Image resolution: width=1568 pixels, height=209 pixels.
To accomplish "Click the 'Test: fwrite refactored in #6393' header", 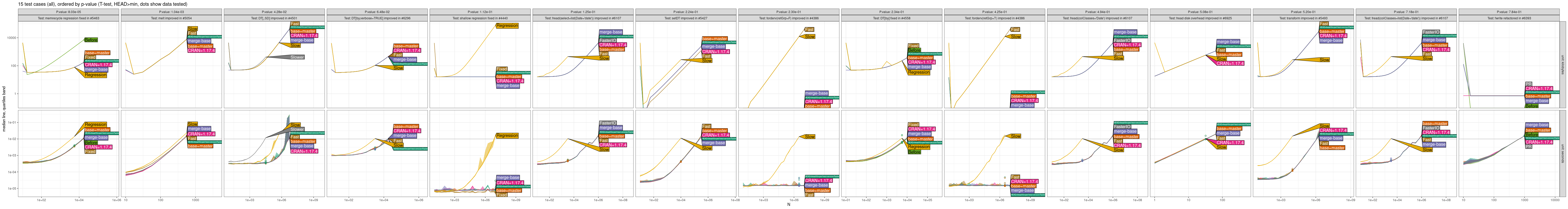I will pos(1508,18).
